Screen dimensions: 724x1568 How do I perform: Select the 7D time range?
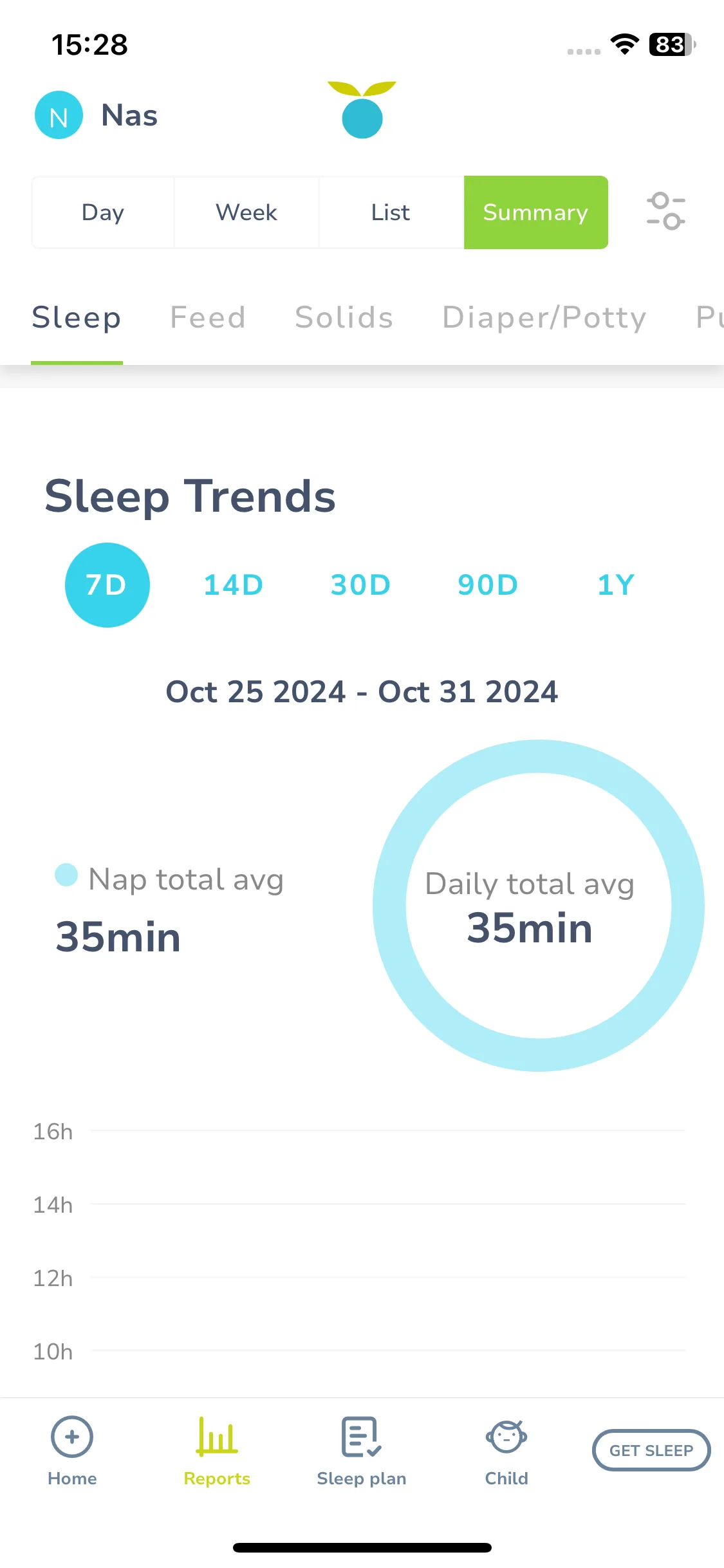tap(107, 585)
